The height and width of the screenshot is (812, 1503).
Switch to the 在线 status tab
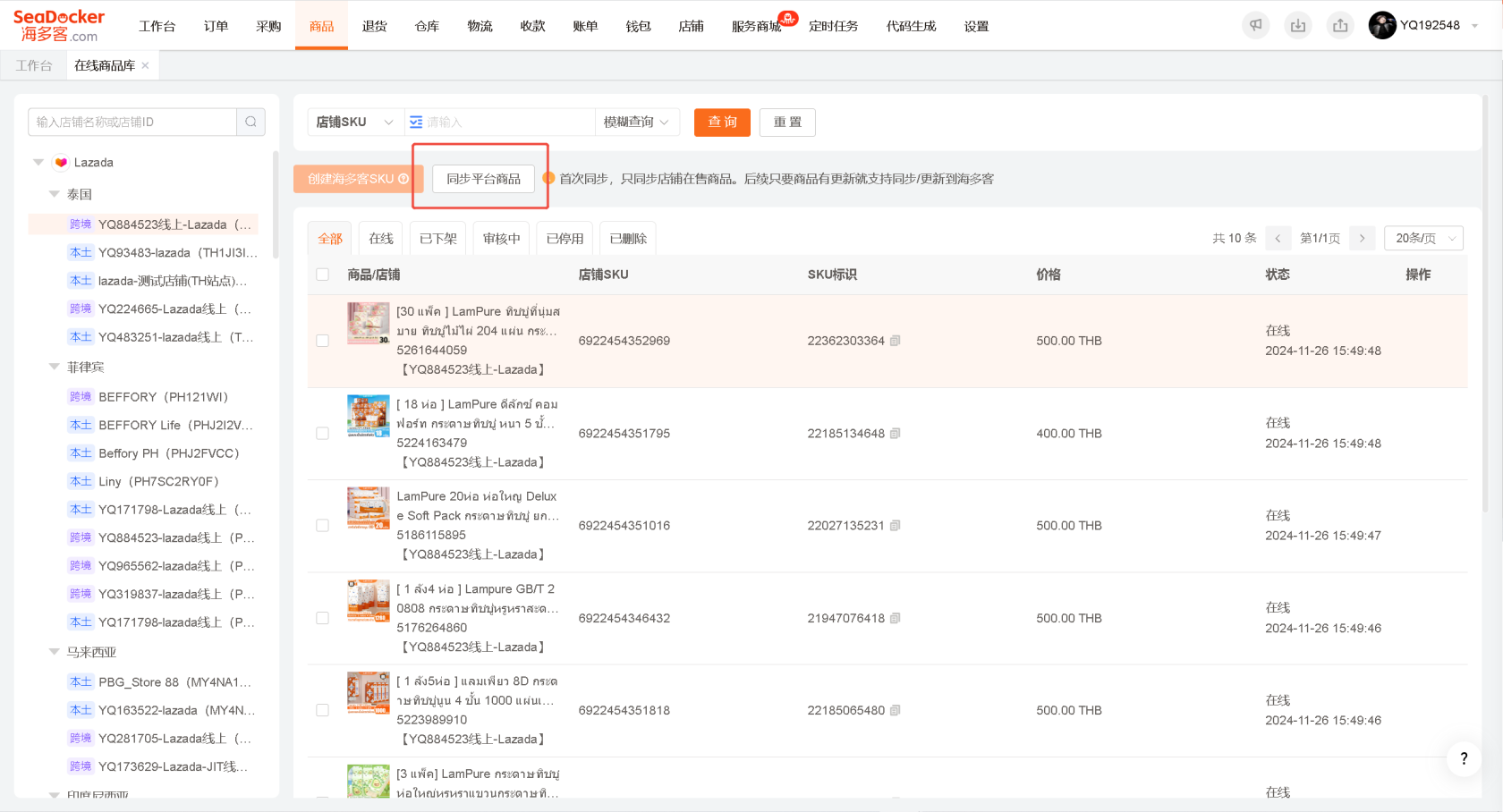[x=381, y=239]
